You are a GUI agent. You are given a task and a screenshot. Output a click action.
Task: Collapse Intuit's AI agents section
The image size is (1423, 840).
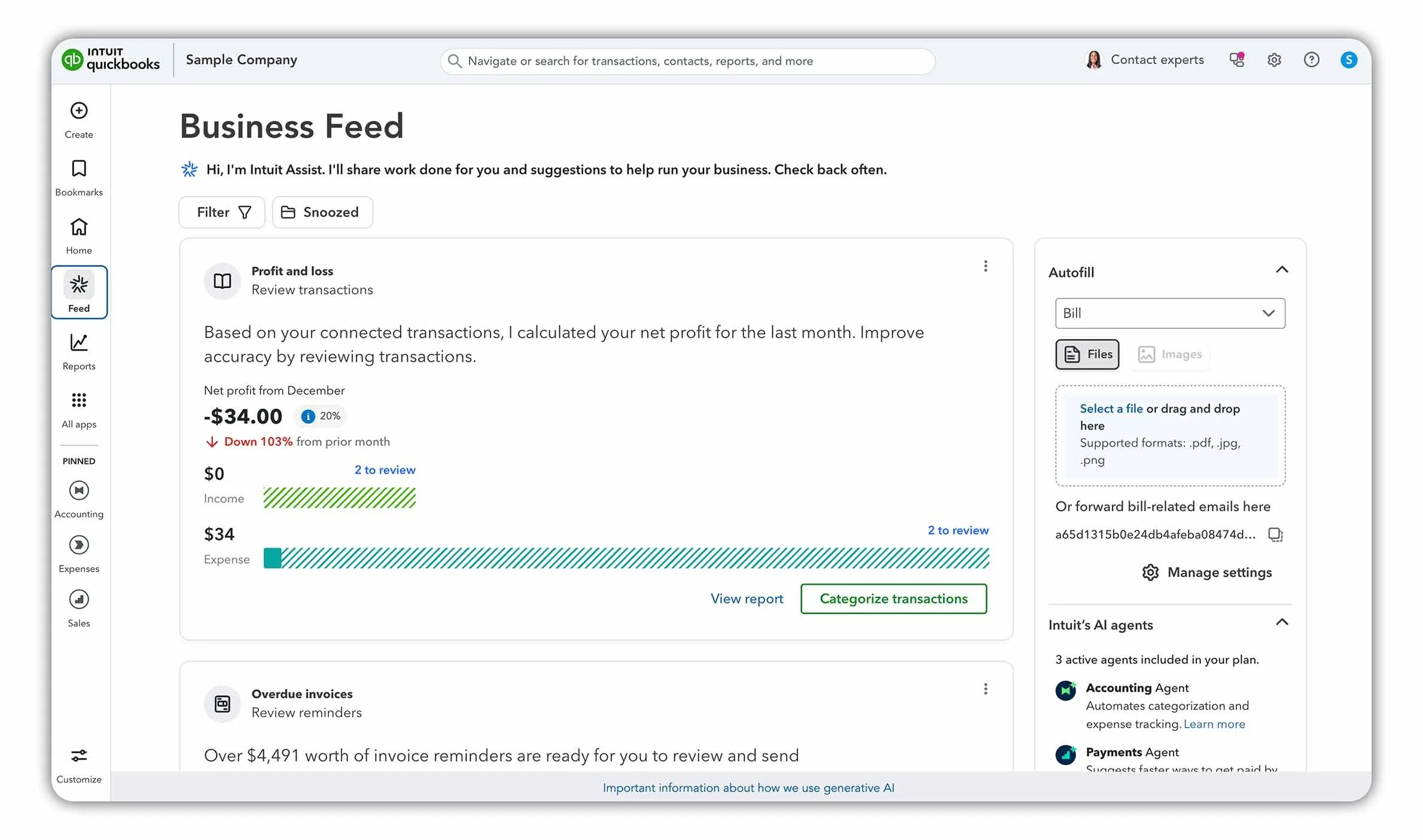(1282, 622)
